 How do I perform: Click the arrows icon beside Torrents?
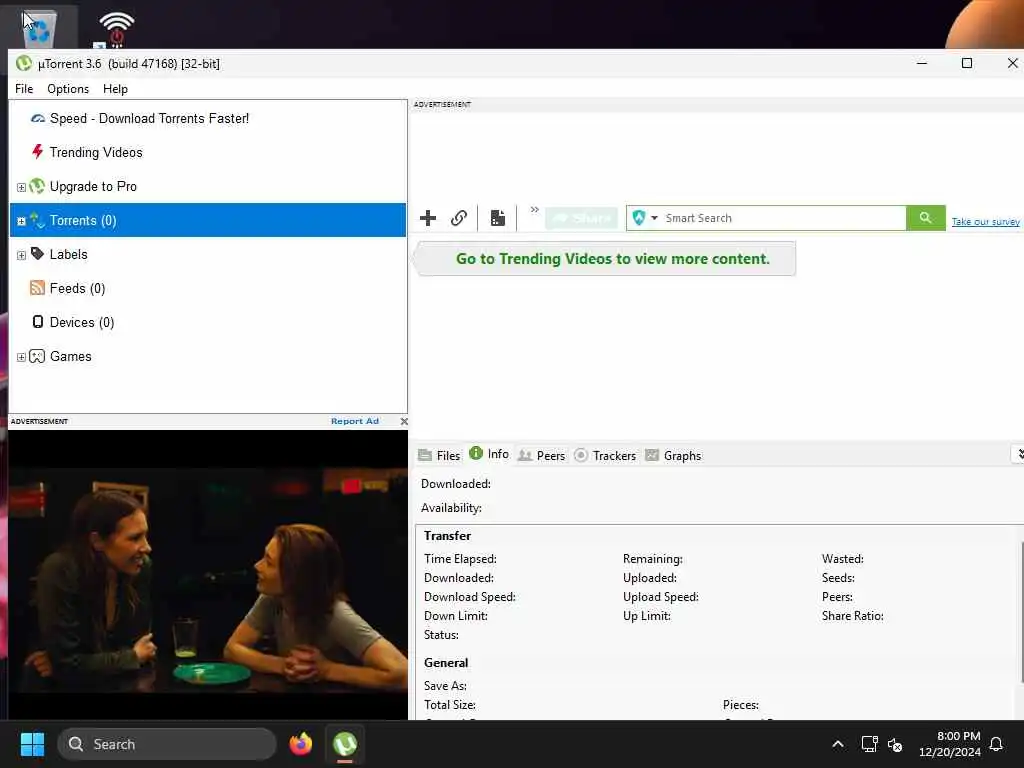pyautogui.click(x=37, y=220)
